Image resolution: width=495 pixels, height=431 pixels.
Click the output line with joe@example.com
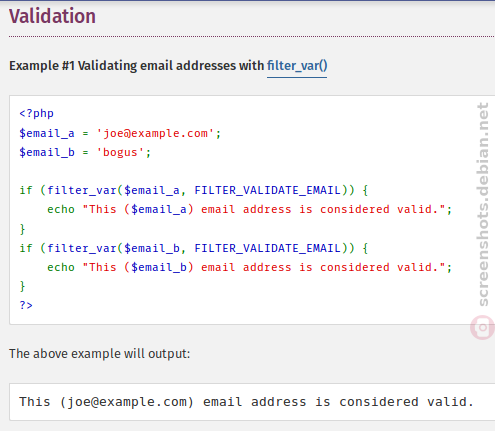246,402
